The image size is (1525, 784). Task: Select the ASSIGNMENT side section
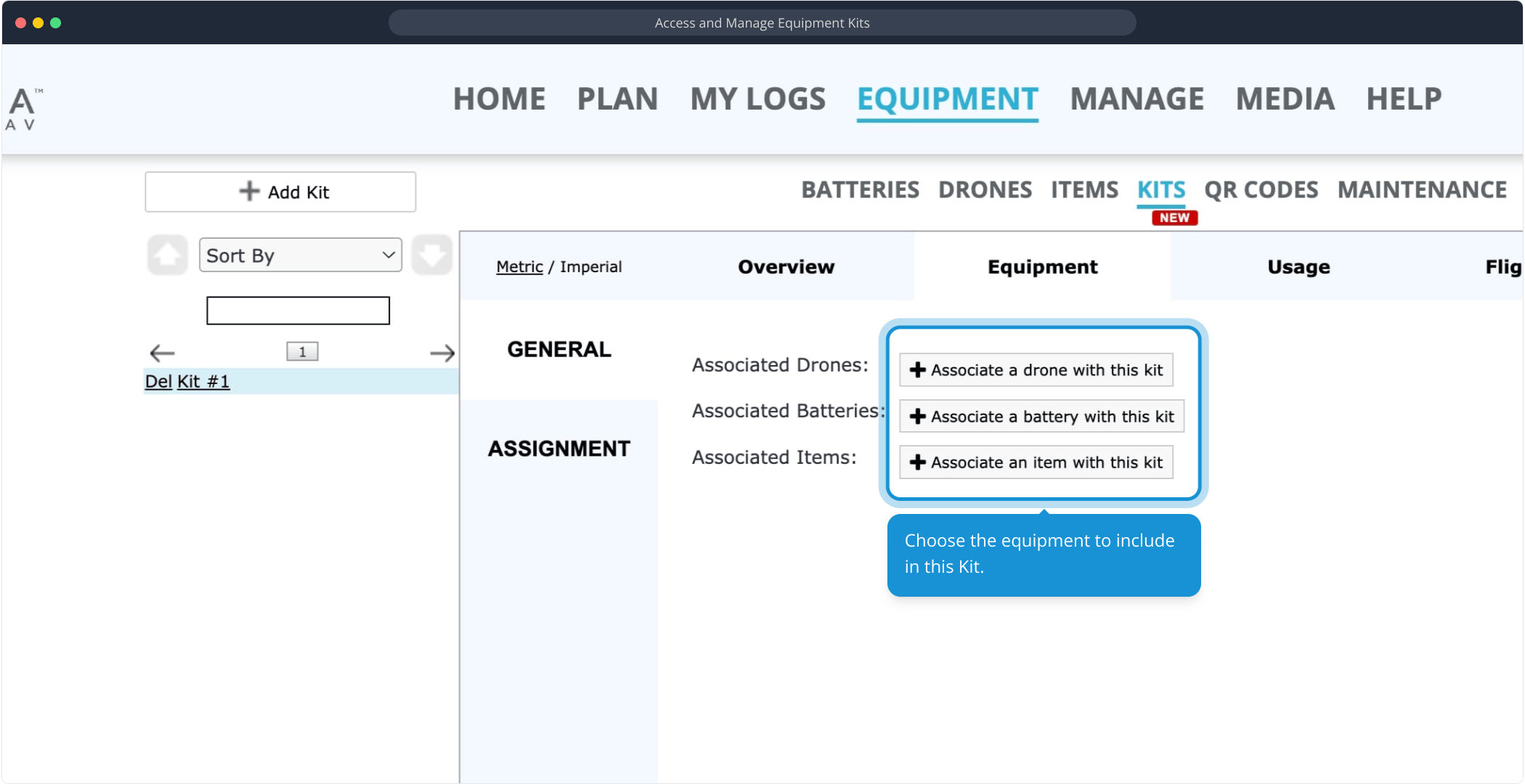pyautogui.click(x=558, y=448)
